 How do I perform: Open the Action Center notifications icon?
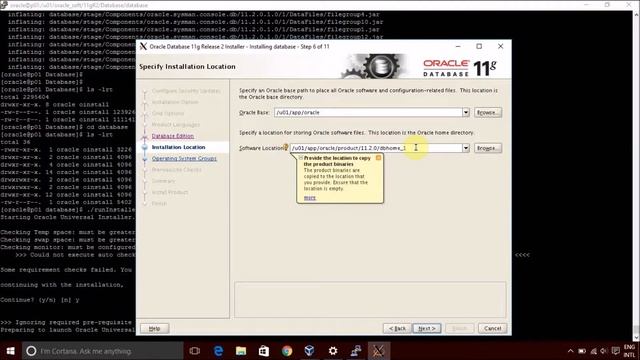coord(616,351)
